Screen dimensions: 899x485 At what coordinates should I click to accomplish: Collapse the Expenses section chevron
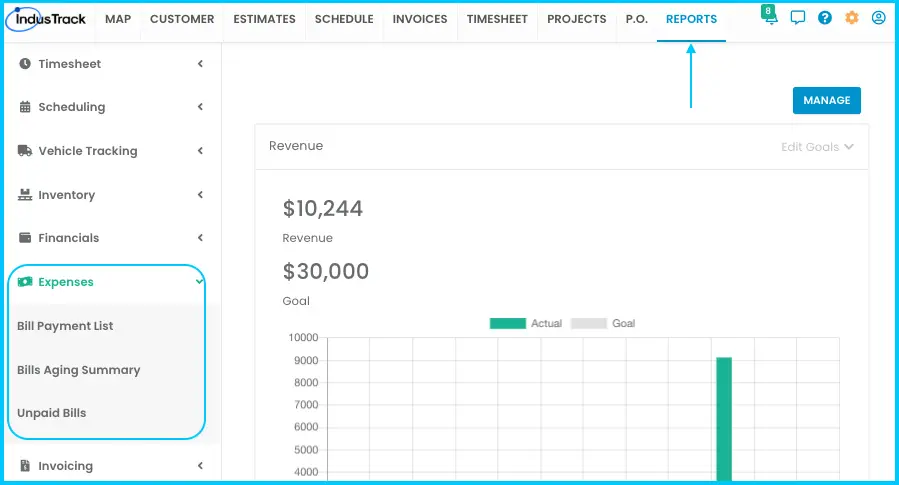[199, 281]
